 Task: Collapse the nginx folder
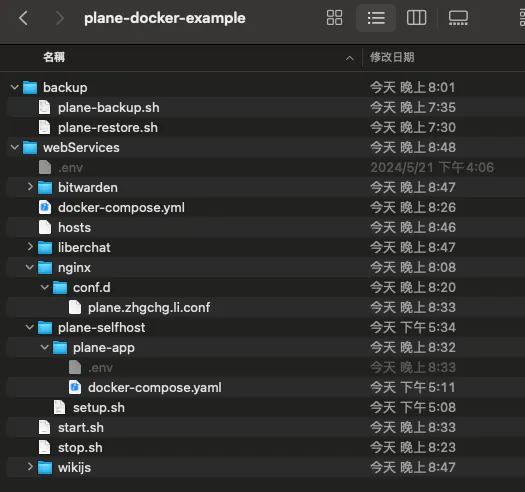29,267
